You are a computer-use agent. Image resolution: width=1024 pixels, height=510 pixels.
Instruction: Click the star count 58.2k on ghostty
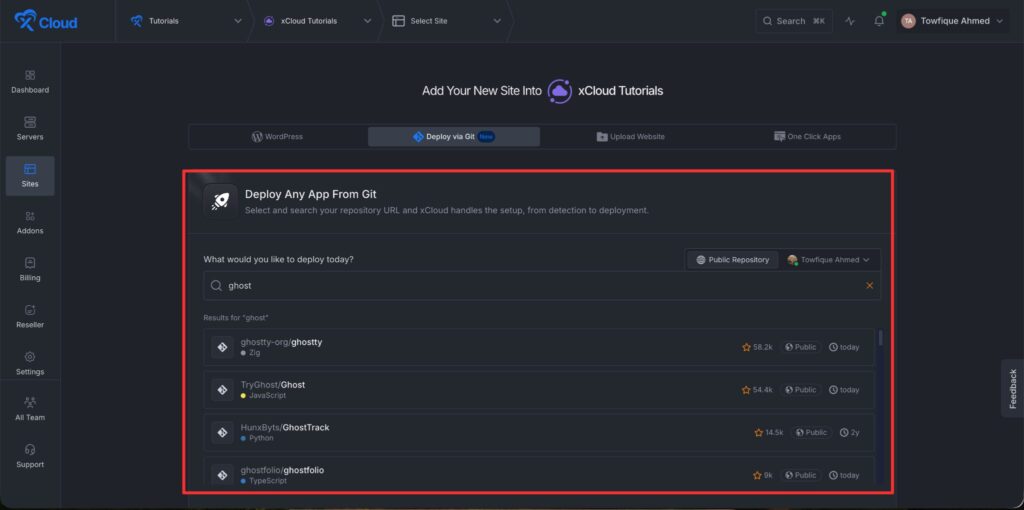click(758, 347)
